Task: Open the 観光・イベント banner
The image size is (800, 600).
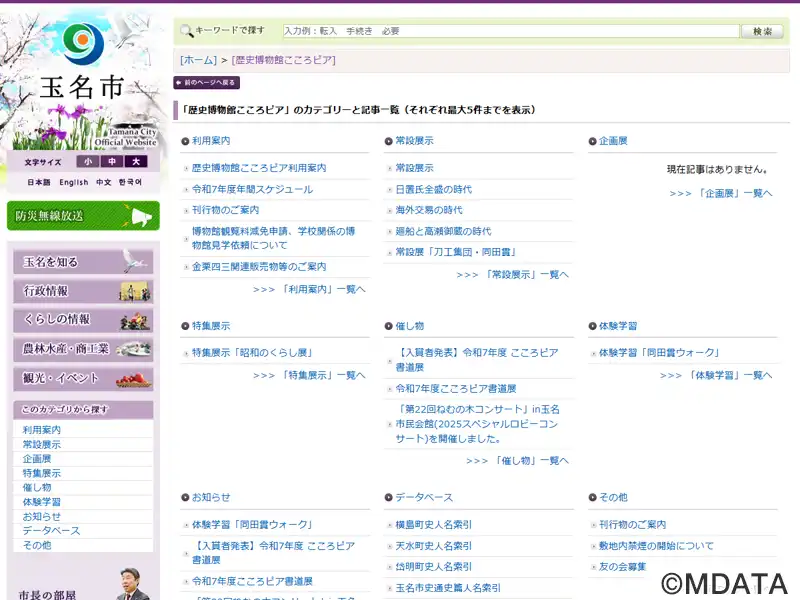Action: click(x=83, y=378)
